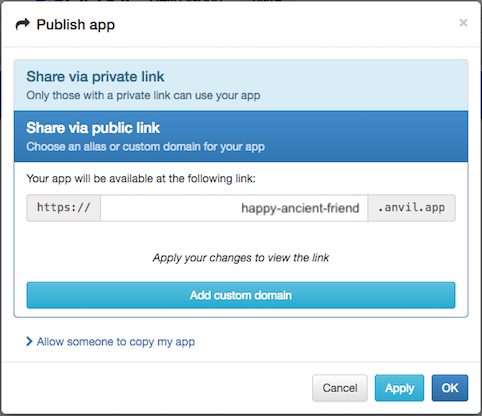Close the Publish app dialog
Image resolution: width=482 pixels, height=416 pixels.
point(463,23)
